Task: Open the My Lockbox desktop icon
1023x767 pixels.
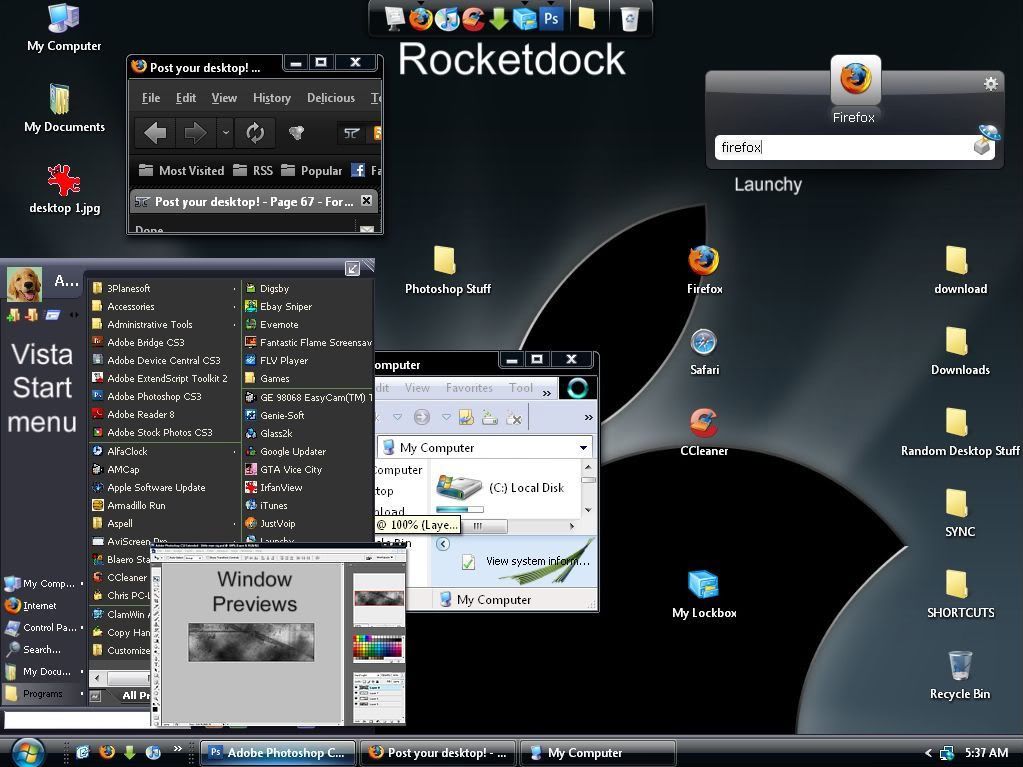Action: (704, 594)
